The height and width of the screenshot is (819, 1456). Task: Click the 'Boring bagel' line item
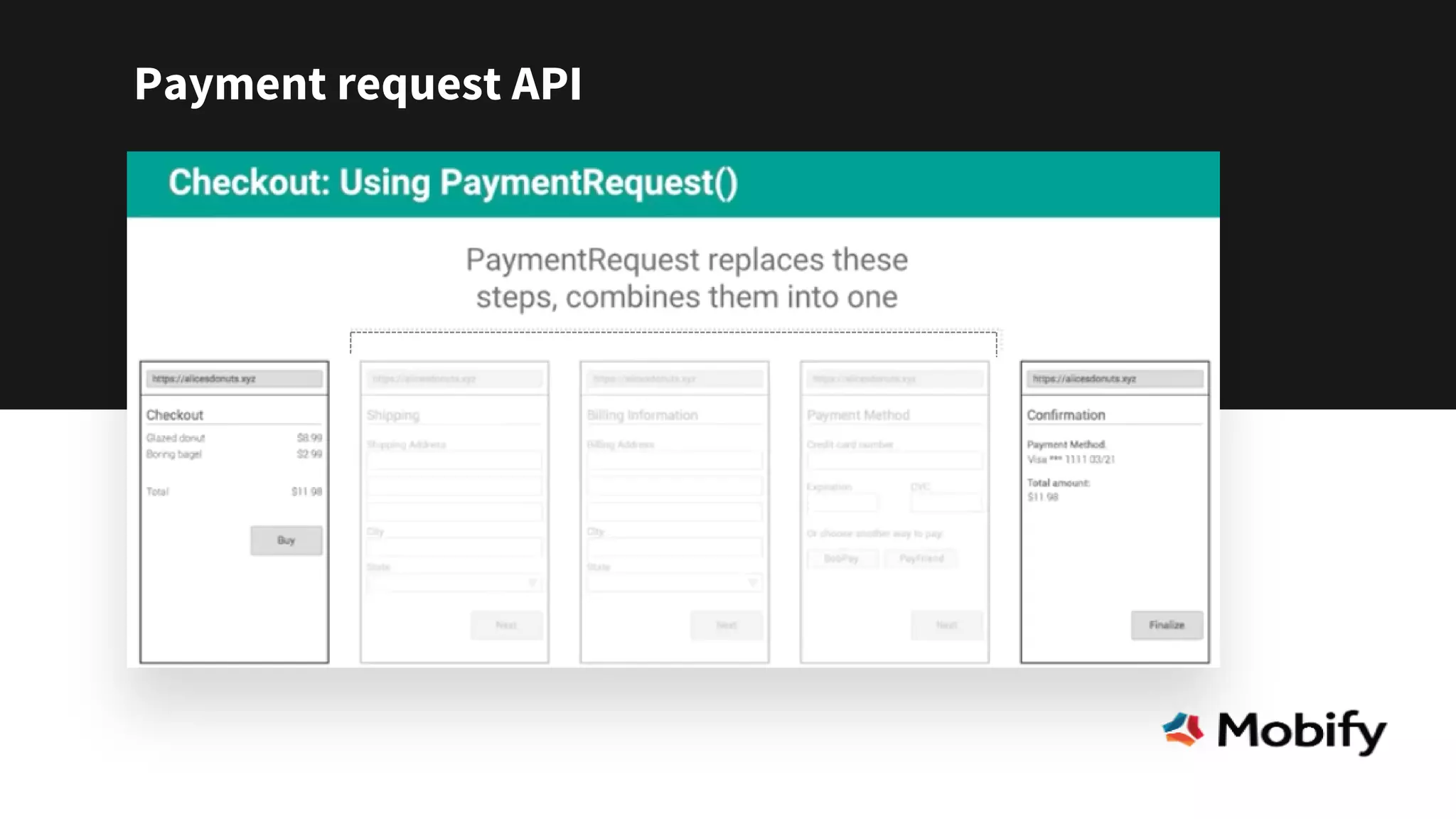(174, 454)
